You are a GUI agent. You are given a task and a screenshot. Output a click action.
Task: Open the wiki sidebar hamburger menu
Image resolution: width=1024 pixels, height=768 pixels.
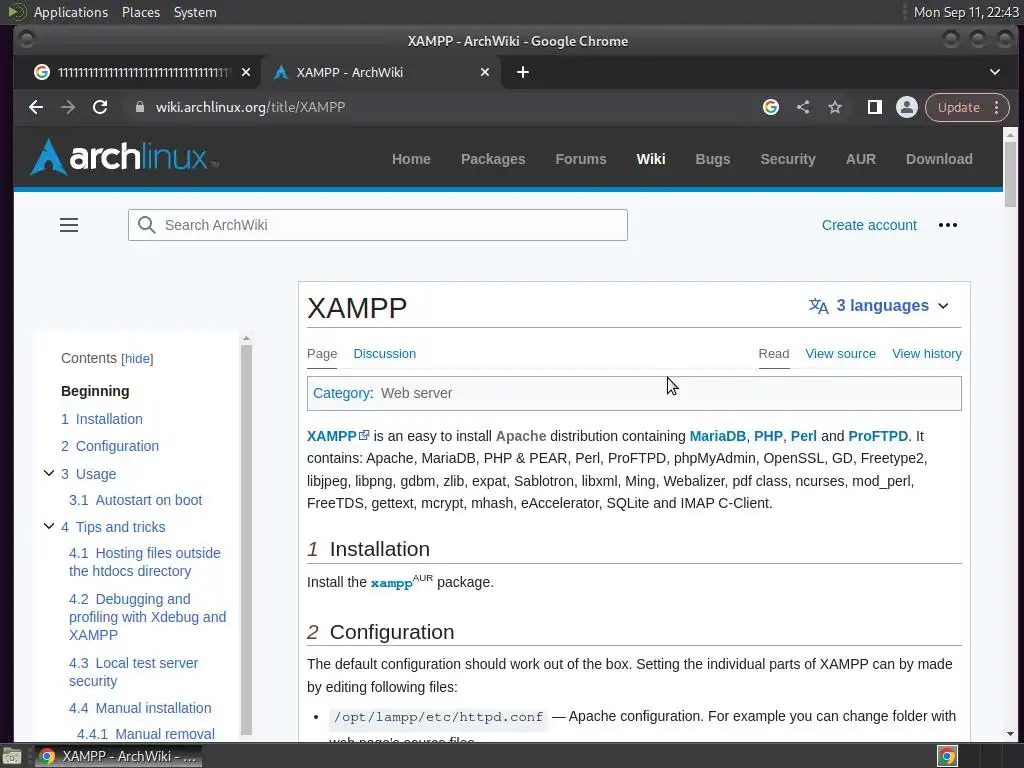click(69, 225)
